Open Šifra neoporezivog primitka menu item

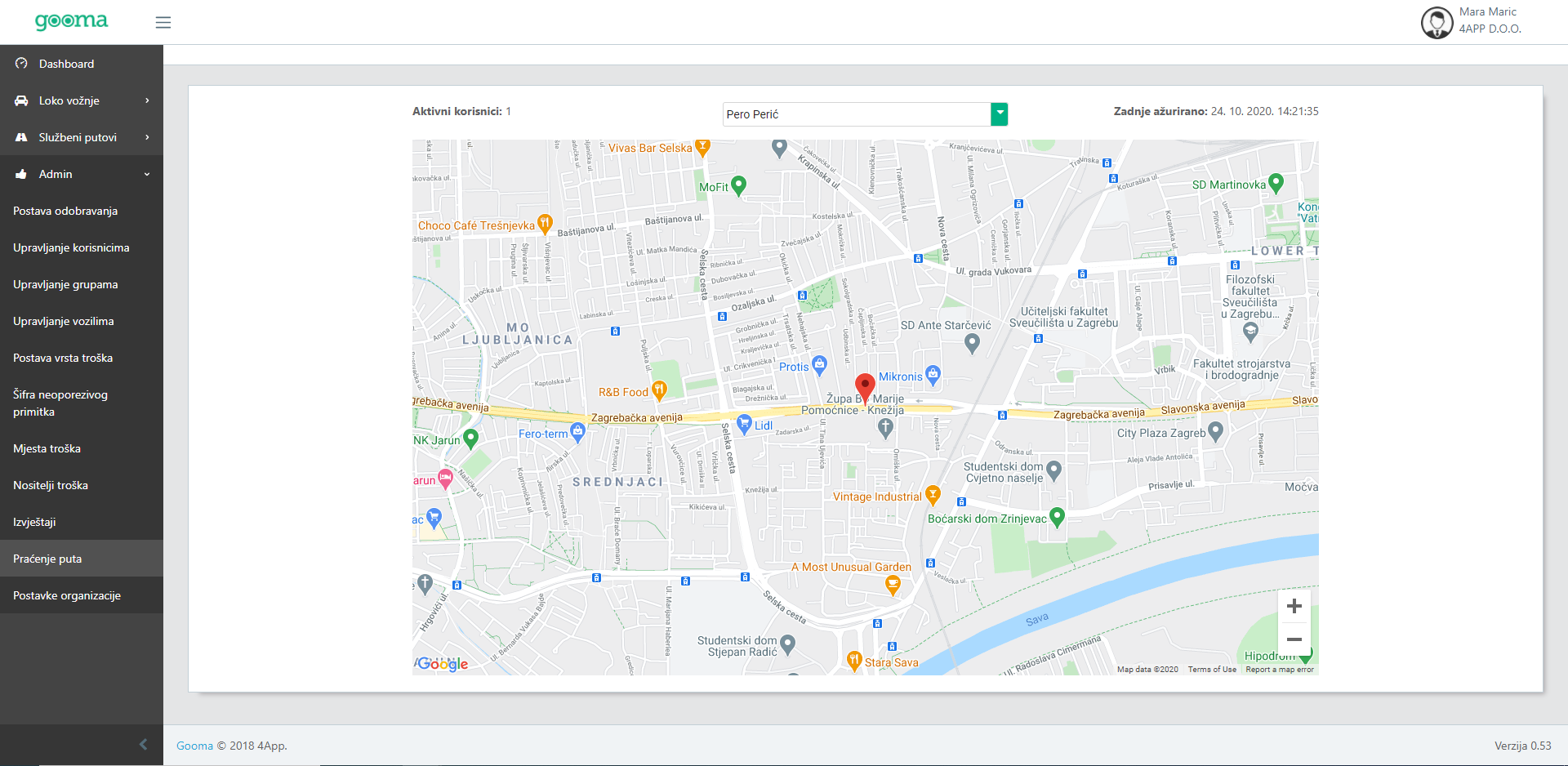coord(82,403)
